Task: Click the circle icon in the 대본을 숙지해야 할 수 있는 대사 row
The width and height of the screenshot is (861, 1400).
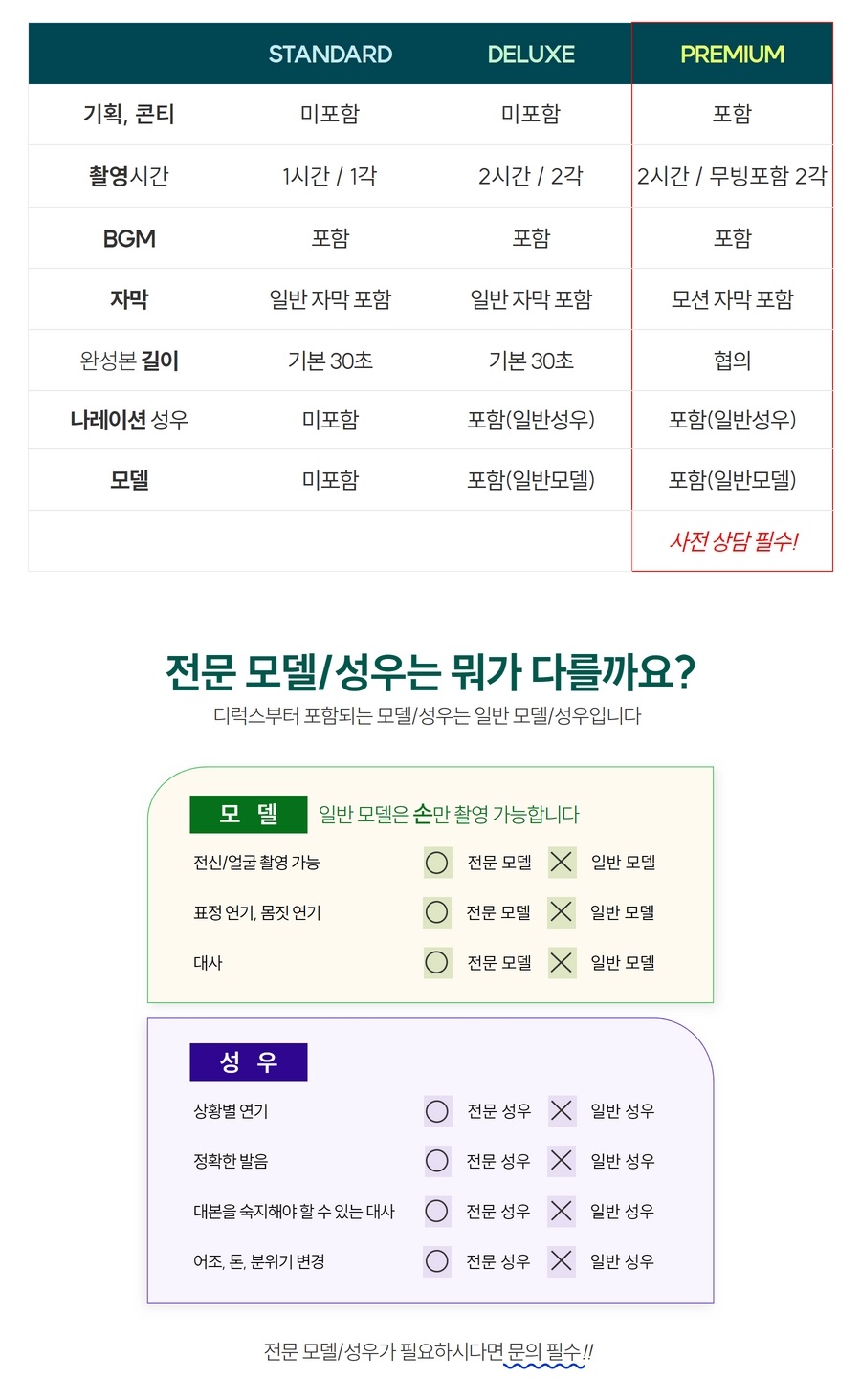Action: (x=437, y=1212)
